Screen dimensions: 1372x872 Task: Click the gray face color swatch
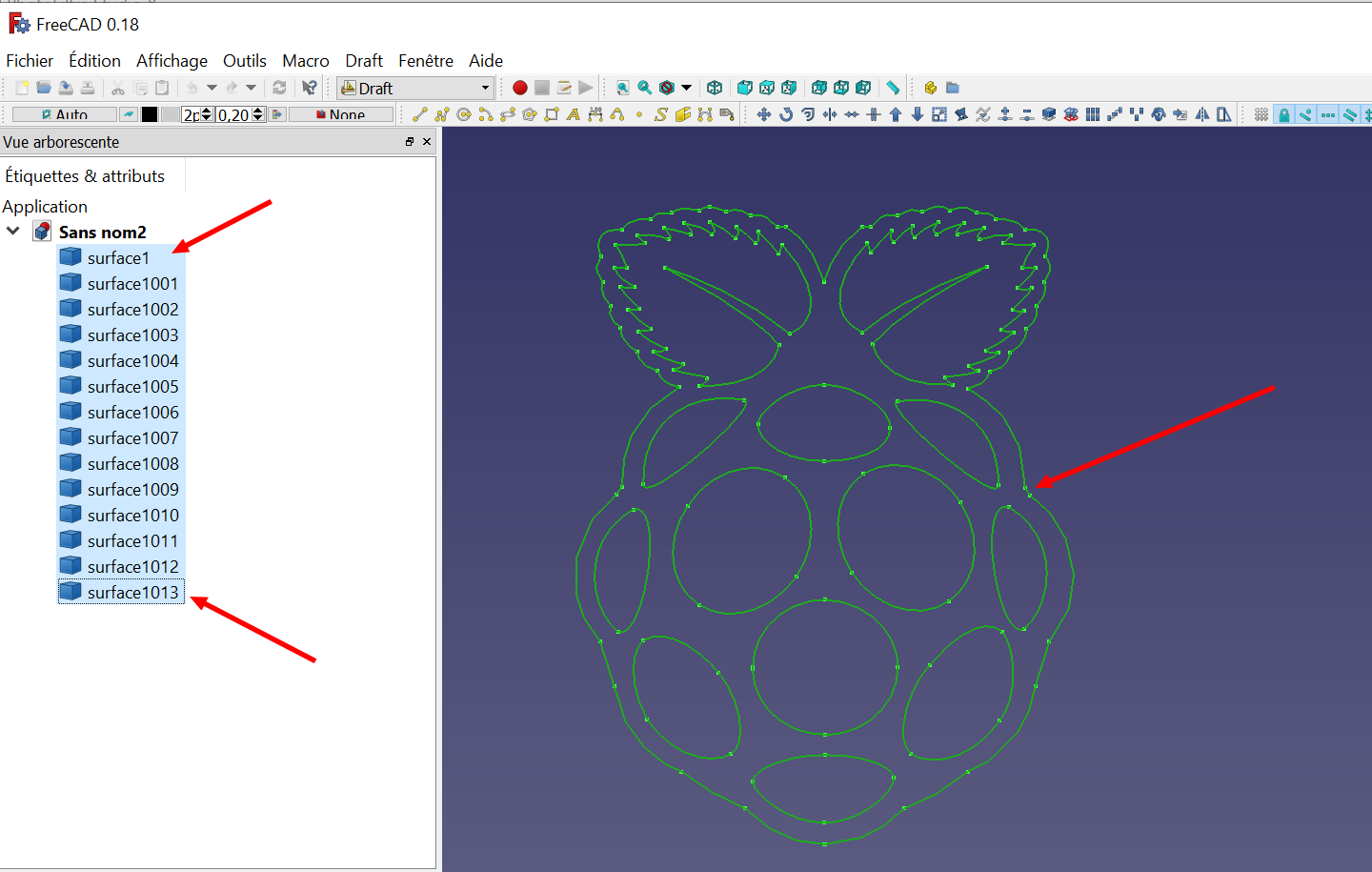170,114
